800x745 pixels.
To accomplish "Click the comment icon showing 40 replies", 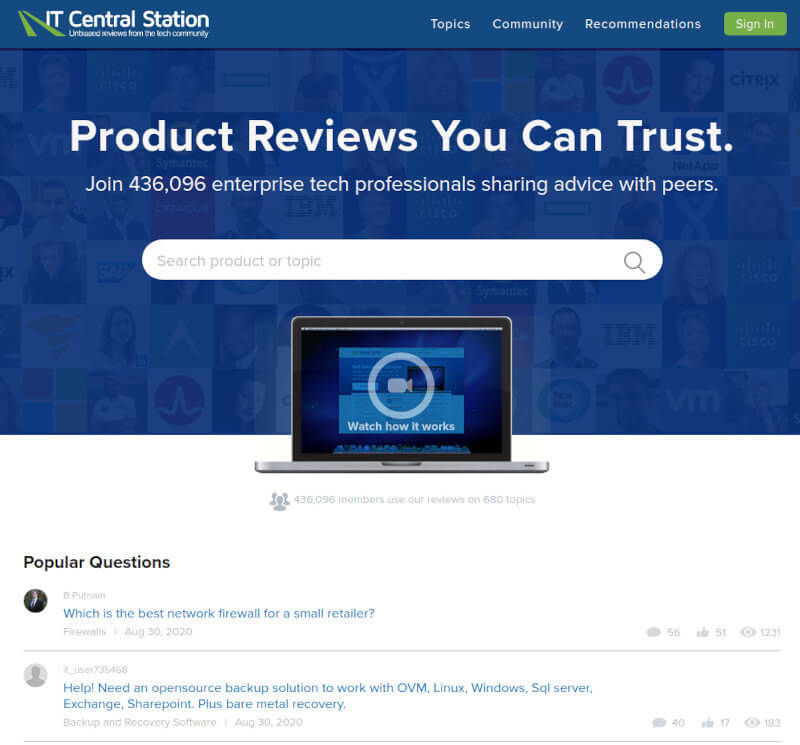I will [x=659, y=722].
